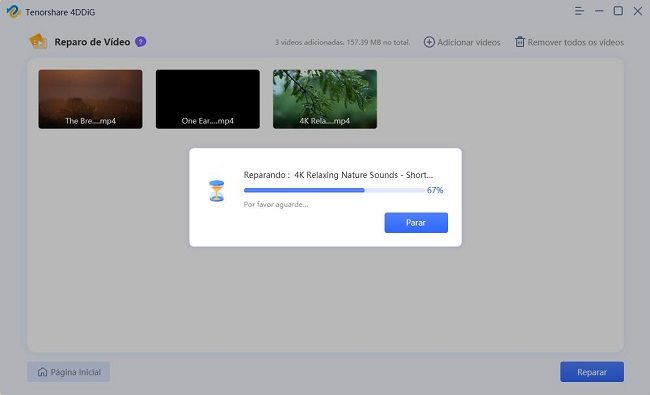This screenshot has width=650, height=395.
Task: Click Adicionar vídeos link
Action: [x=469, y=42]
